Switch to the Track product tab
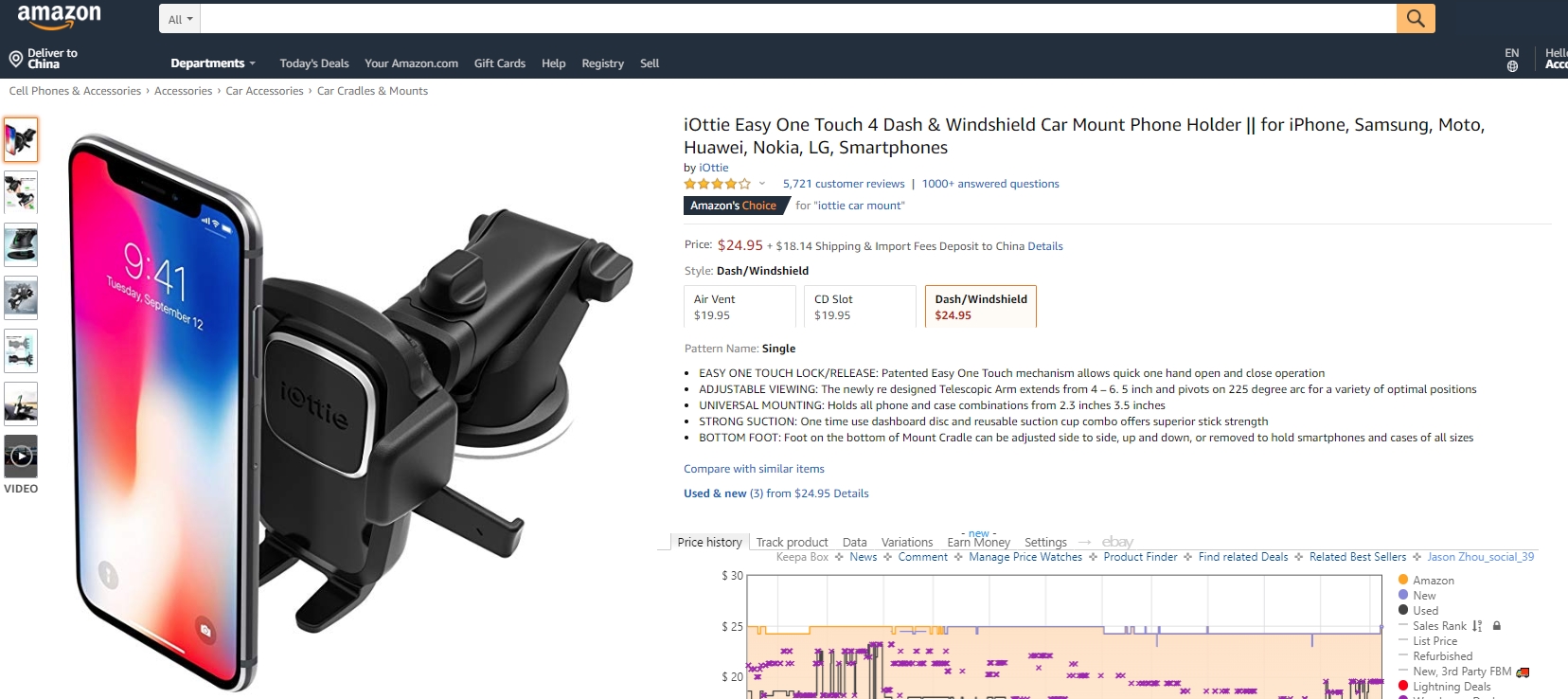Screen dimensions: 1568x699 click(x=792, y=543)
